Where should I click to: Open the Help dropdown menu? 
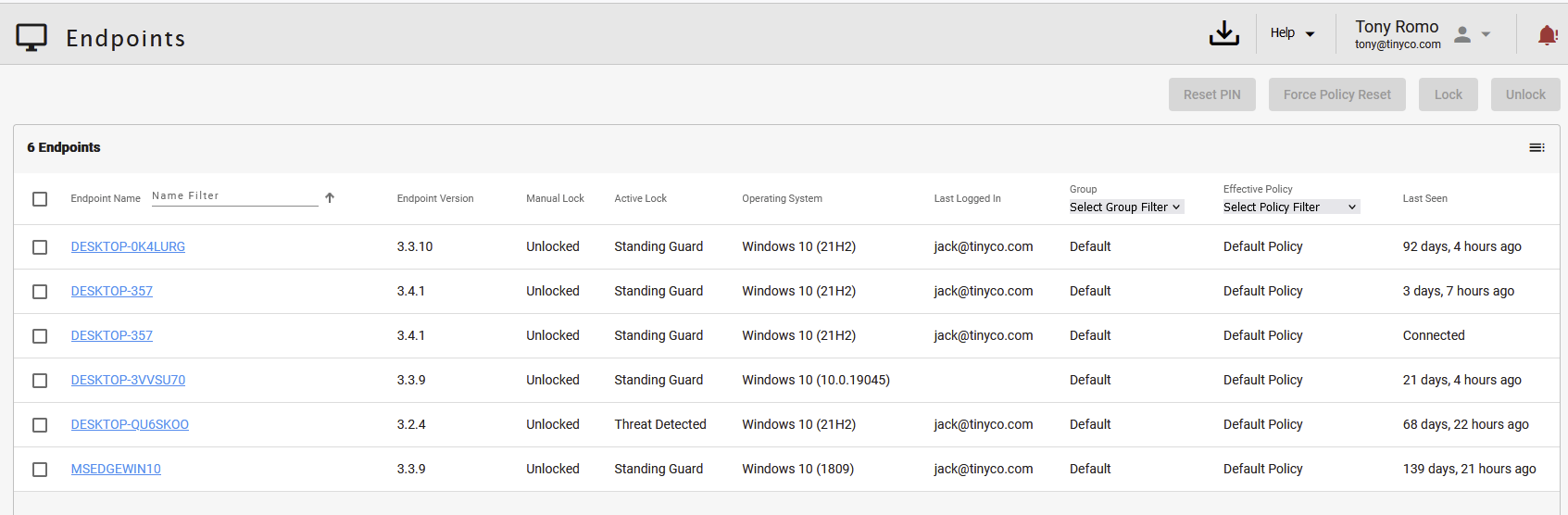pos(1292,33)
